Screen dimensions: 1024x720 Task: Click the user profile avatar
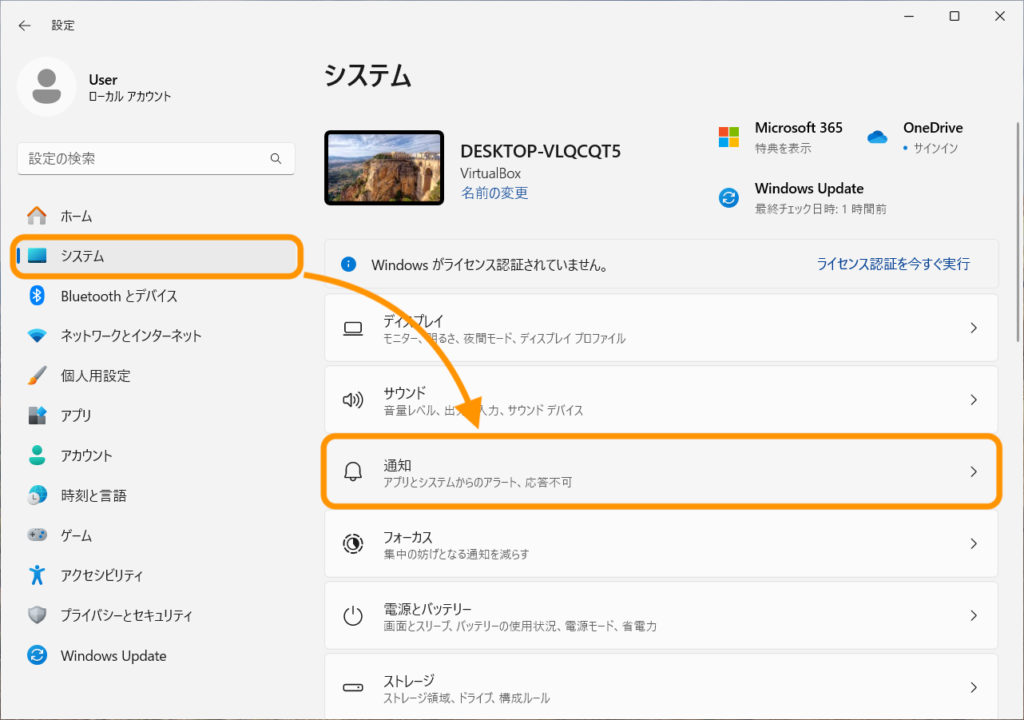[46, 87]
